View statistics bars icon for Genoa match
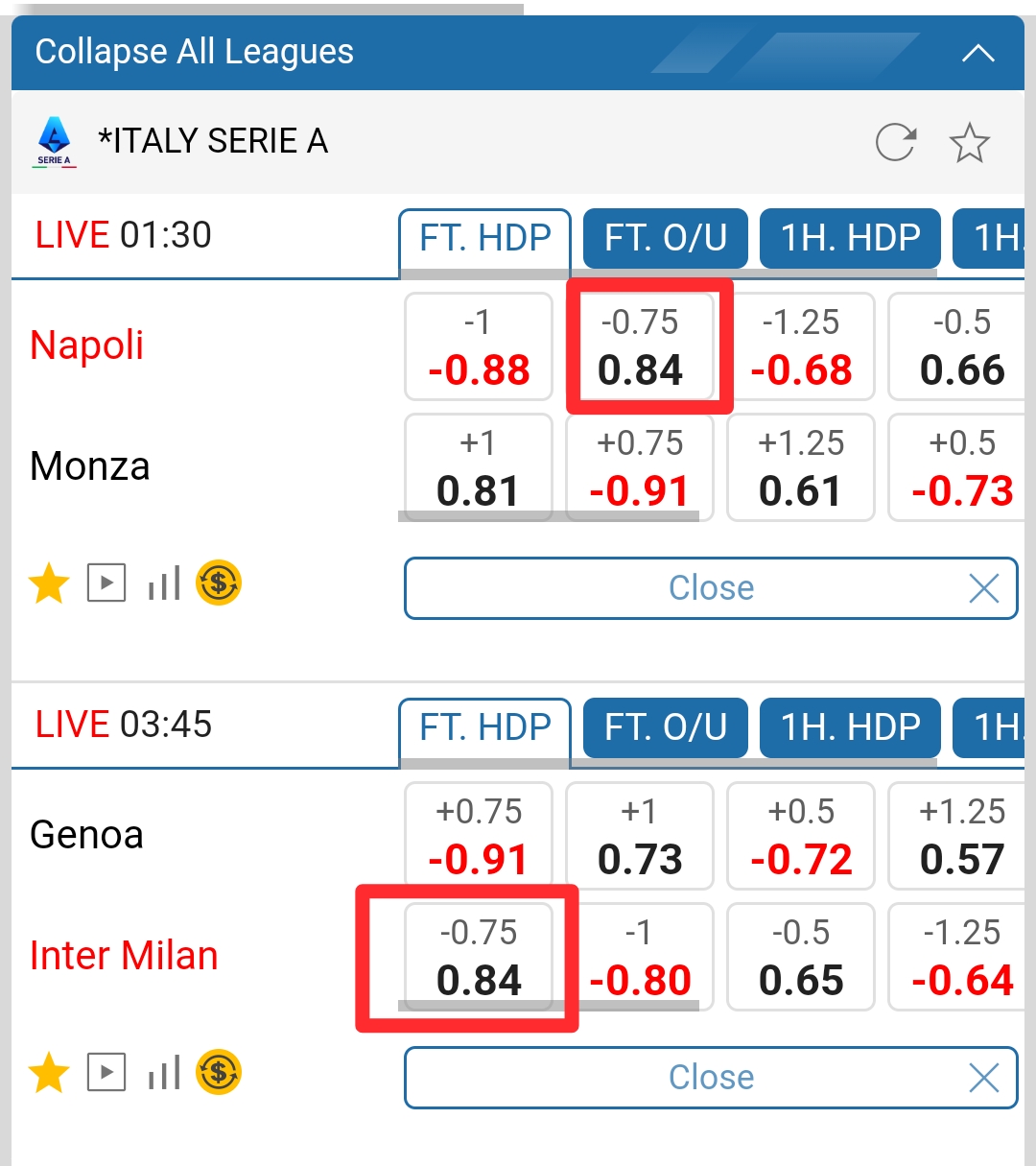The width and height of the screenshot is (1036, 1166). (x=164, y=1073)
